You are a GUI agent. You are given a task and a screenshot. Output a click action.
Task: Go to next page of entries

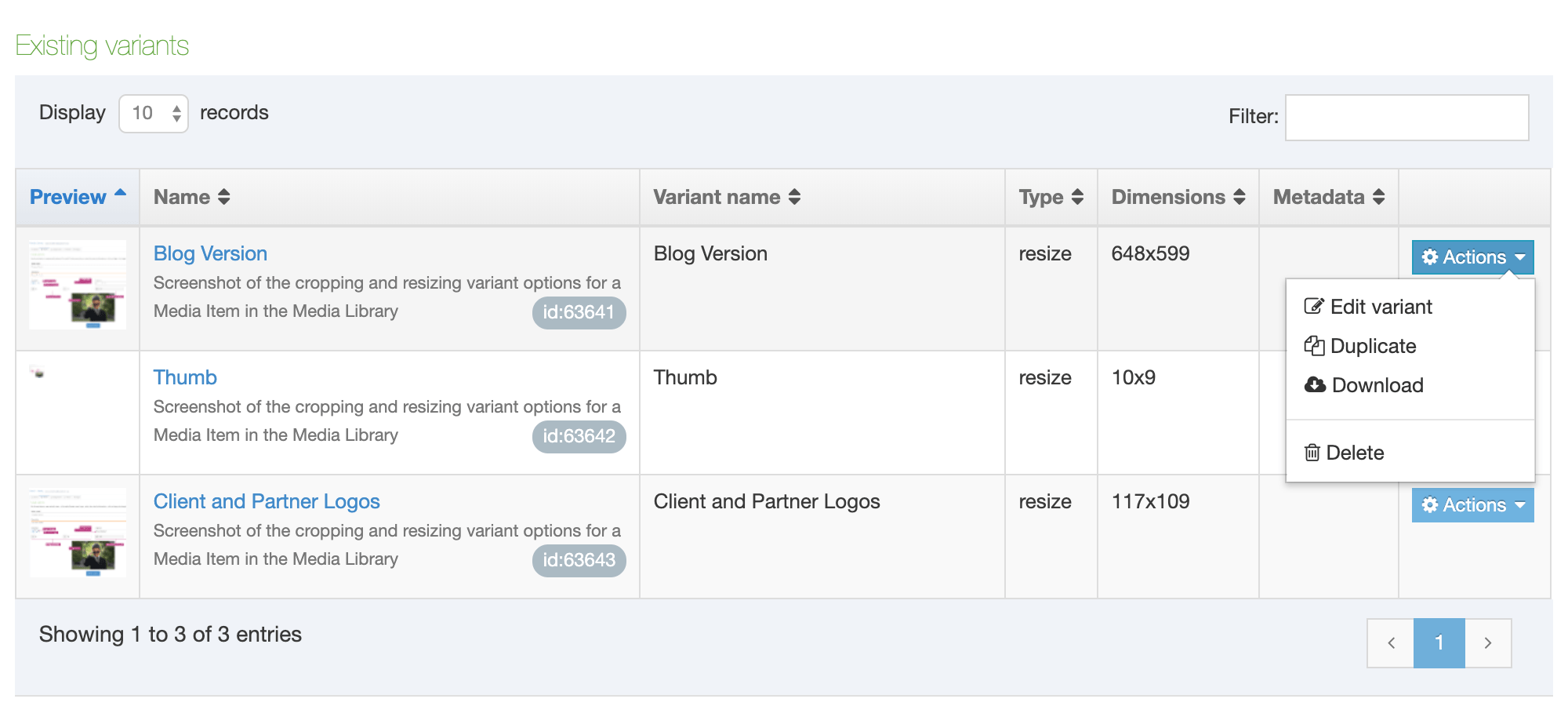pyautogui.click(x=1487, y=643)
